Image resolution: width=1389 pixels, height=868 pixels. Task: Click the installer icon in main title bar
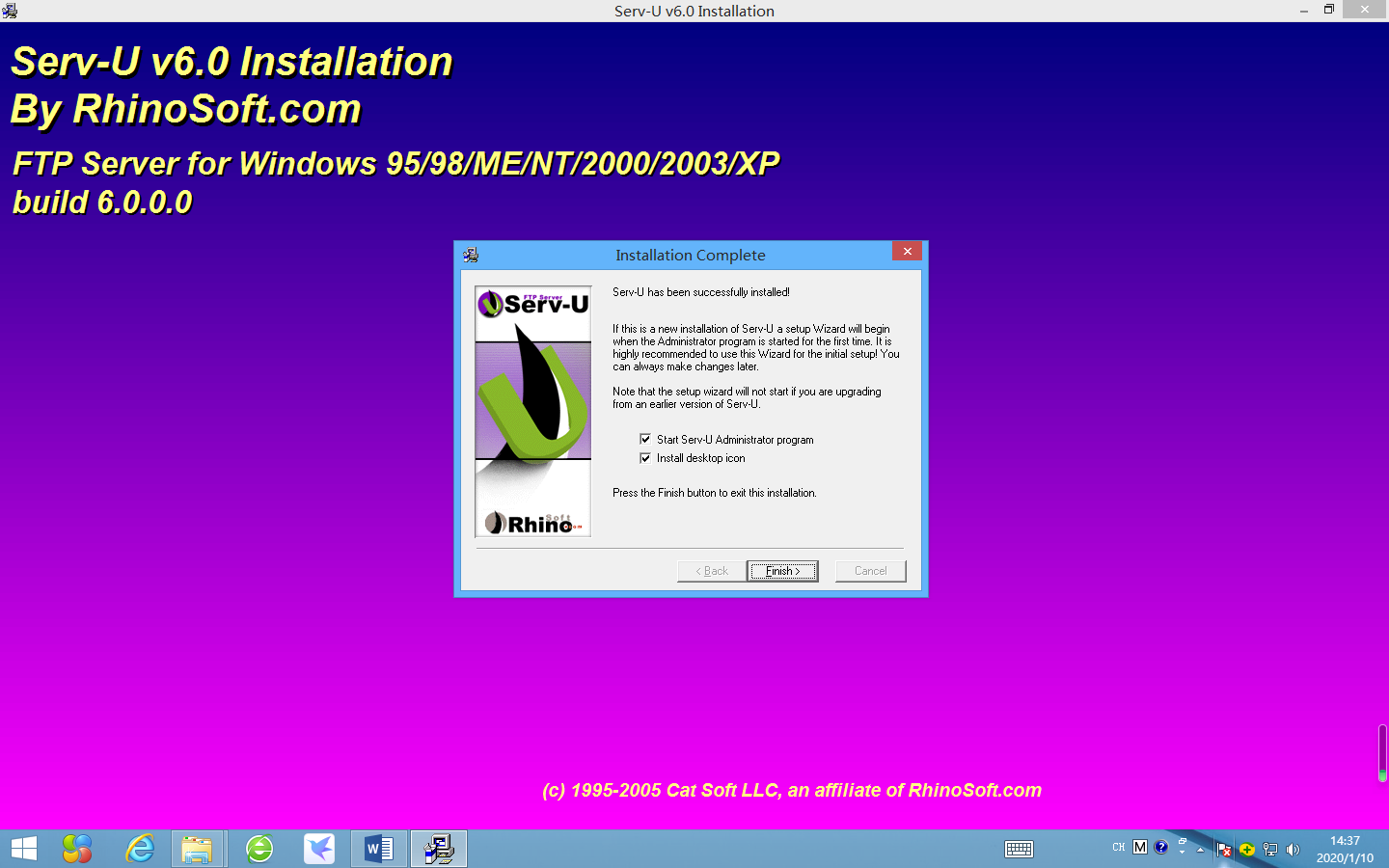point(10,11)
